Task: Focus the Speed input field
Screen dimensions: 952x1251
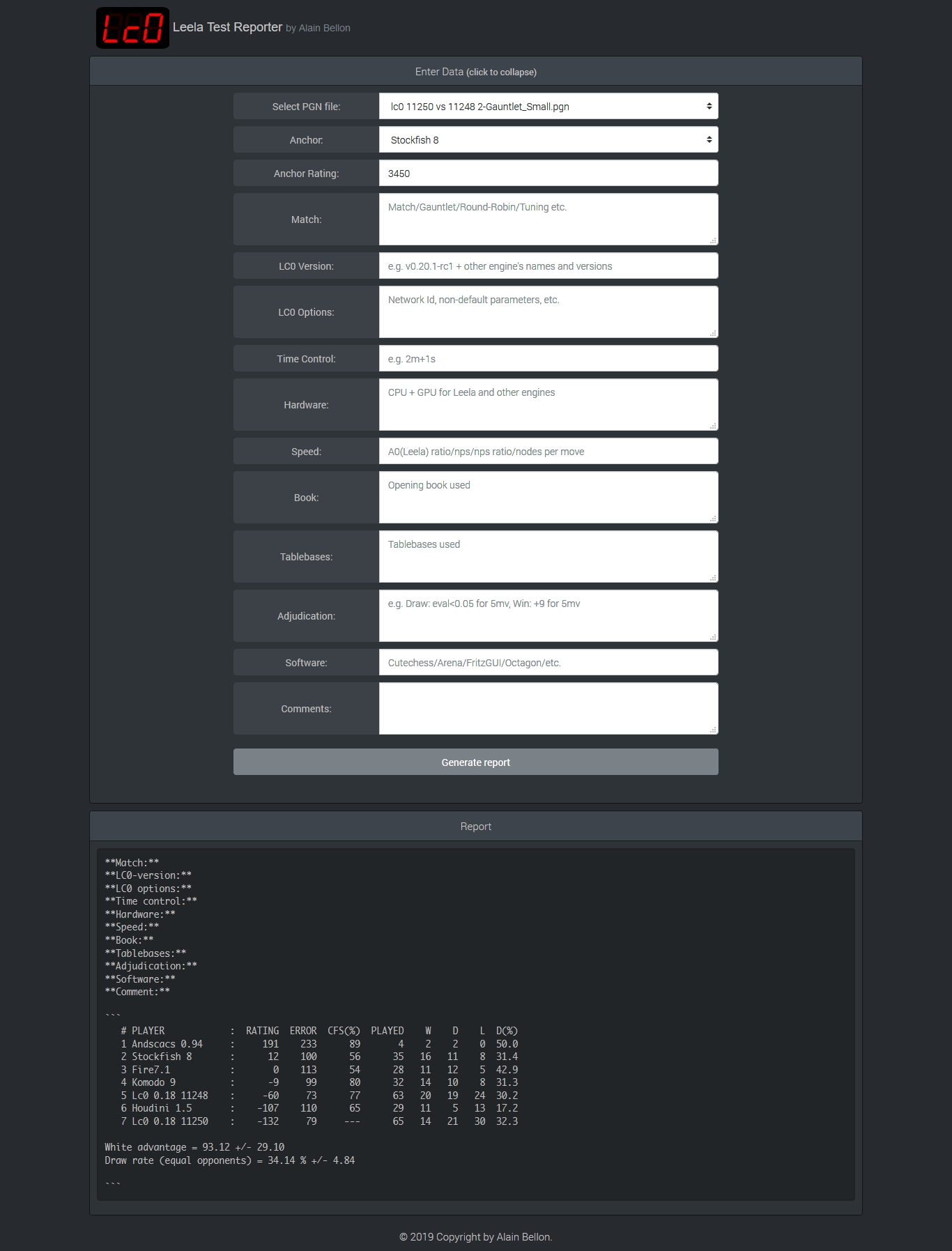Action: pyautogui.click(x=548, y=452)
